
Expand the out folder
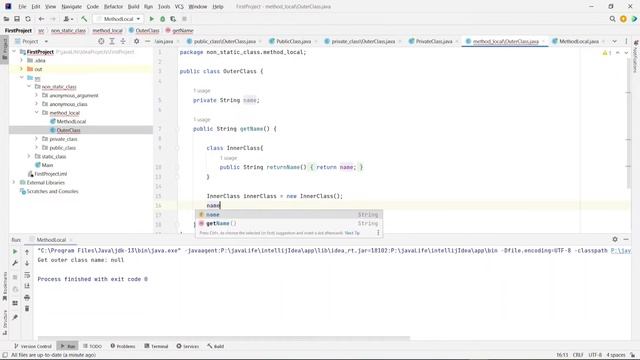coord(22,69)
